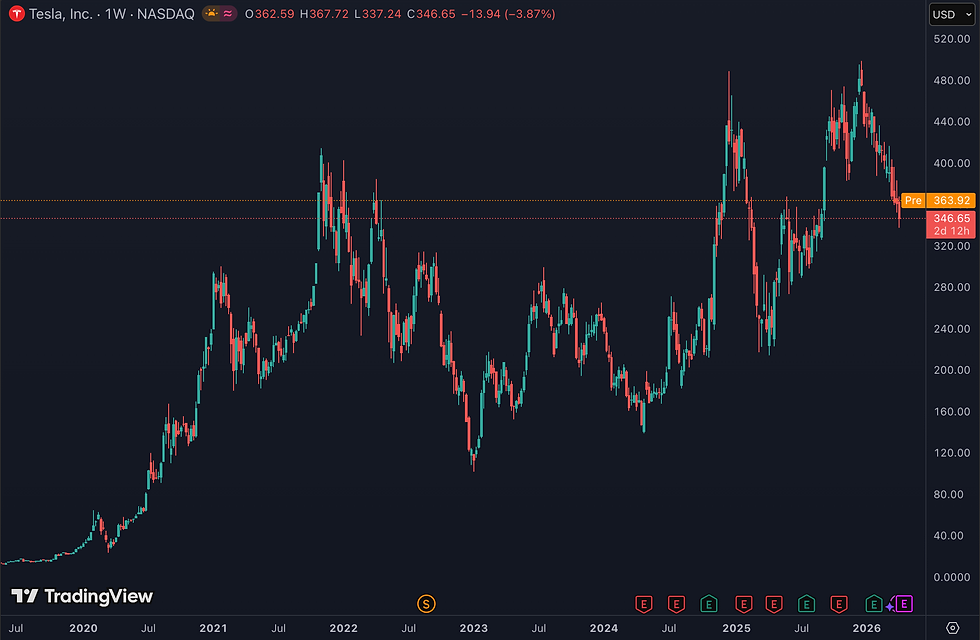980x640 pixels.
Task: Click the orange Pre 363.92 price label
Action: [938, 200]
